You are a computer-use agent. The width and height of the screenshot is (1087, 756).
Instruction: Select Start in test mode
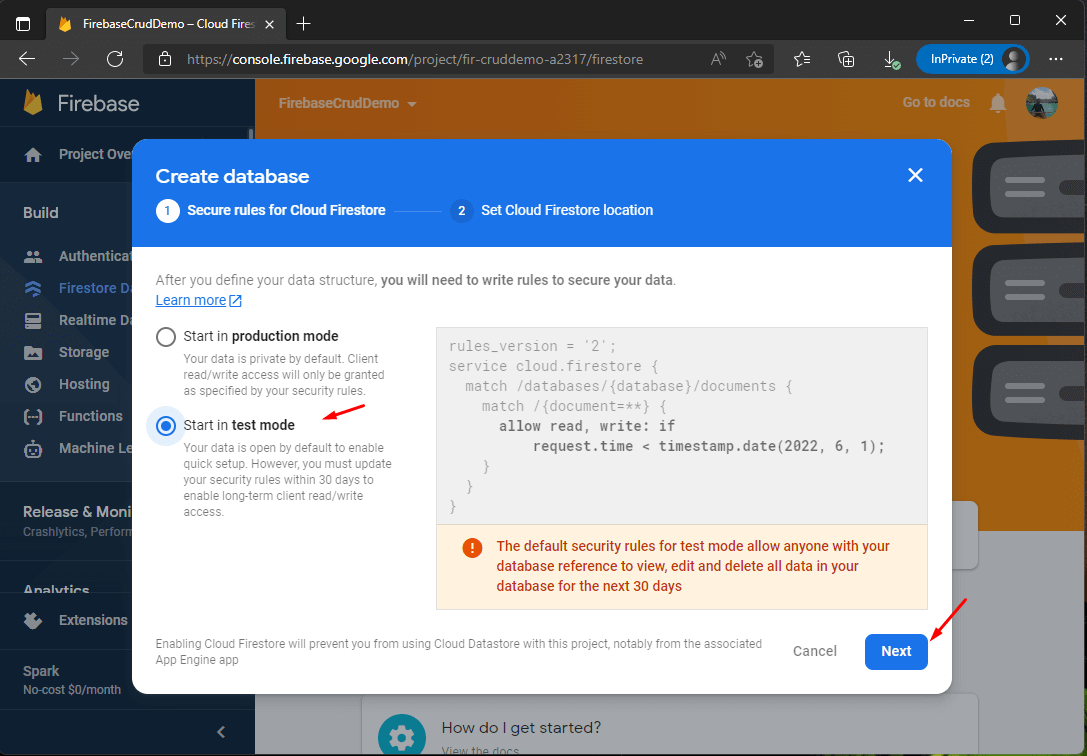165,426
